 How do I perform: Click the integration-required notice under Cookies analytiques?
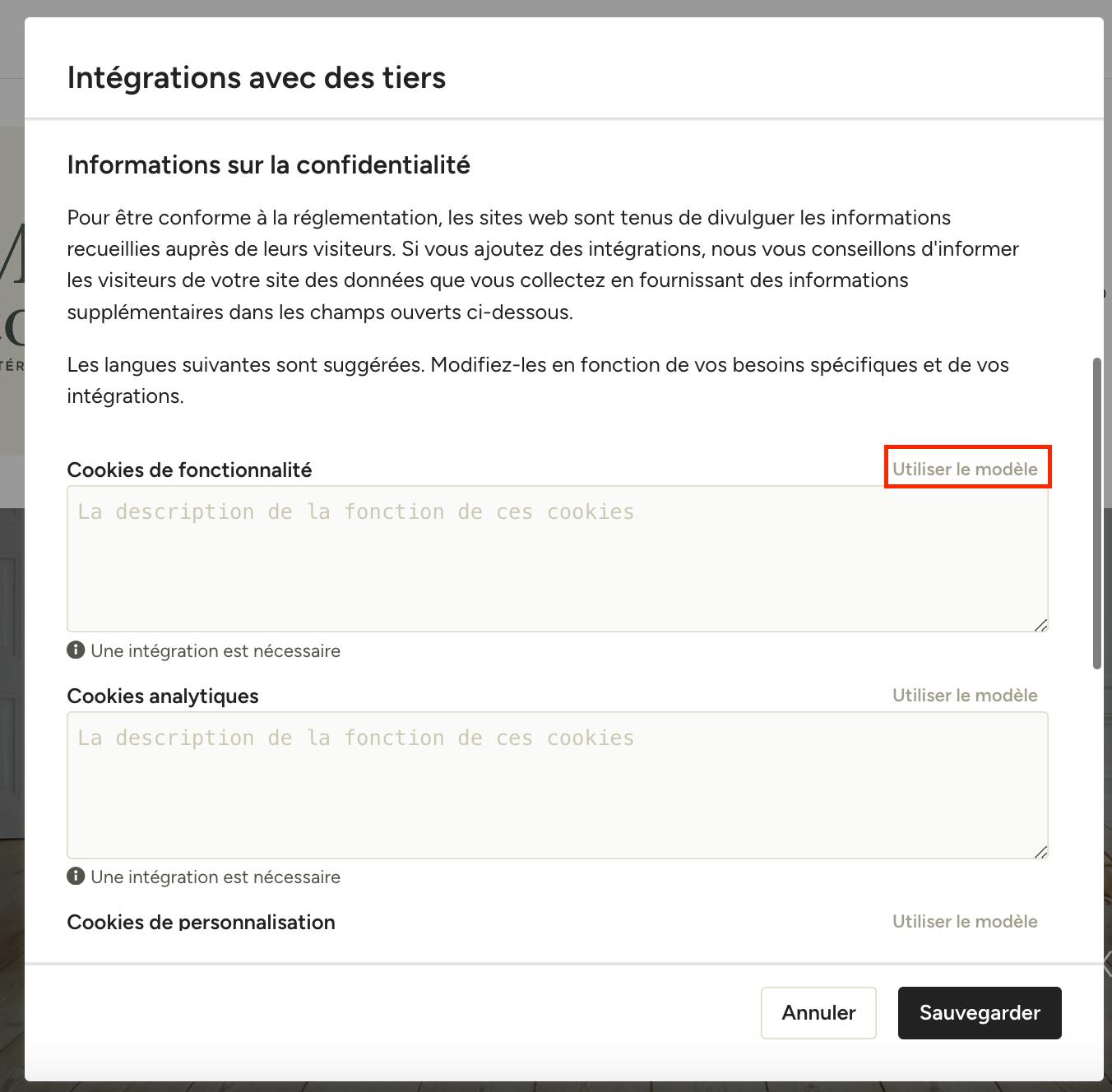(x=215, y=877)
